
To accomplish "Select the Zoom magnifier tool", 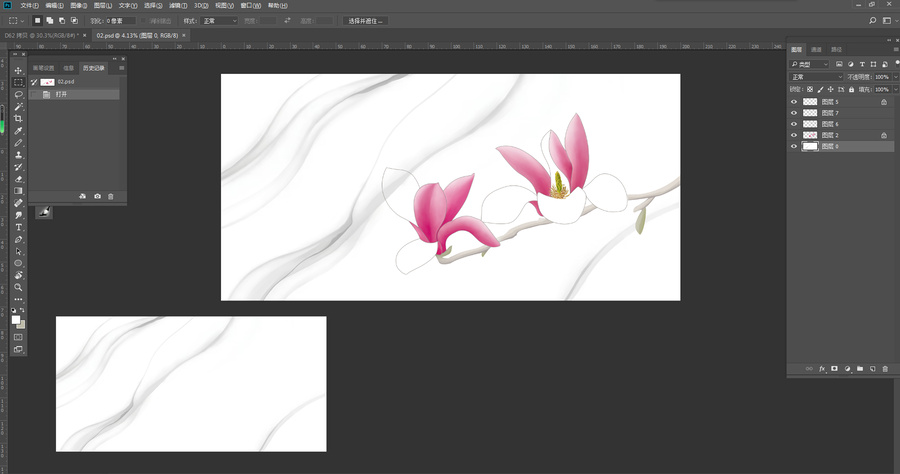I will (18, 287).
